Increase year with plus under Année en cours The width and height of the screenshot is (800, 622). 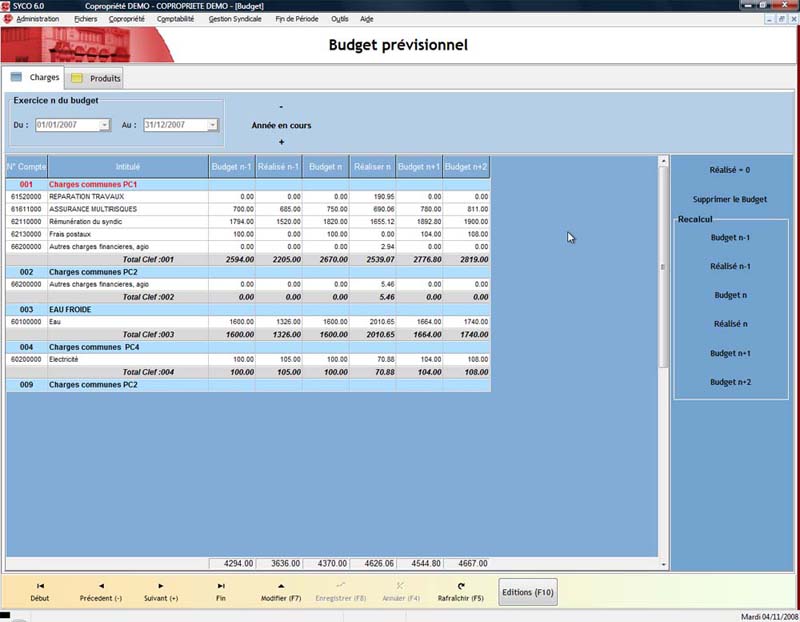pyautogui.click(x=281, y=142)
